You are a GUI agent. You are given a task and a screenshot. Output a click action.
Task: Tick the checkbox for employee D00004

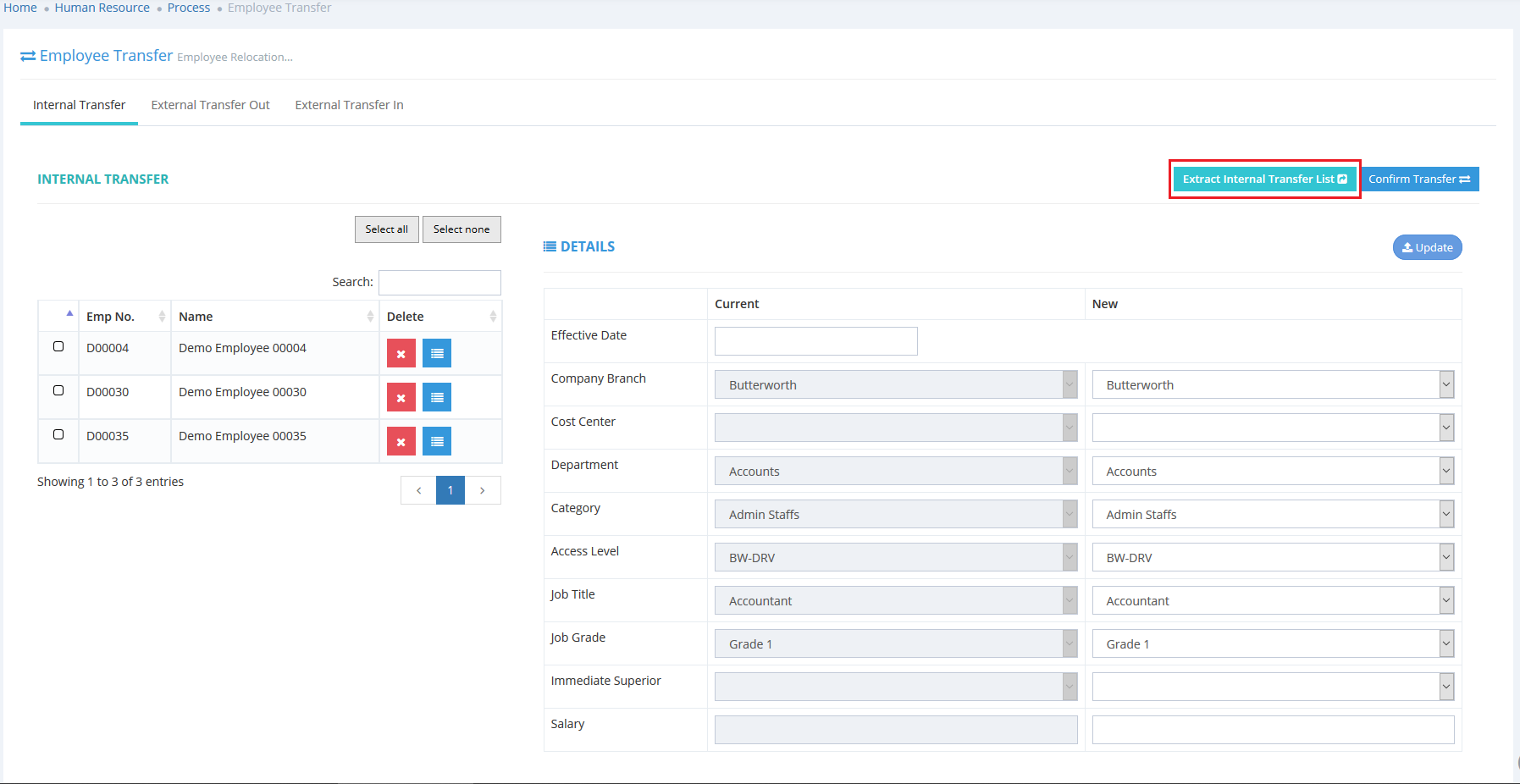[x=58, y=346]
